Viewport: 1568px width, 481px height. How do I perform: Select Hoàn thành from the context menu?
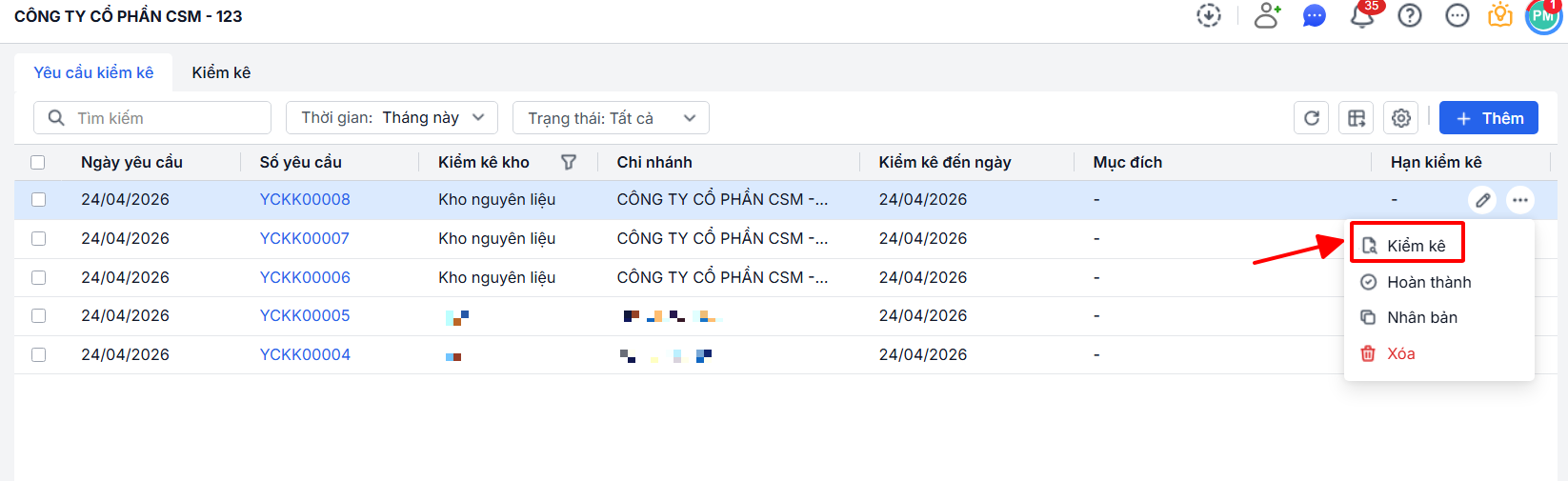pyautogui.click(x=1428, y=282)
